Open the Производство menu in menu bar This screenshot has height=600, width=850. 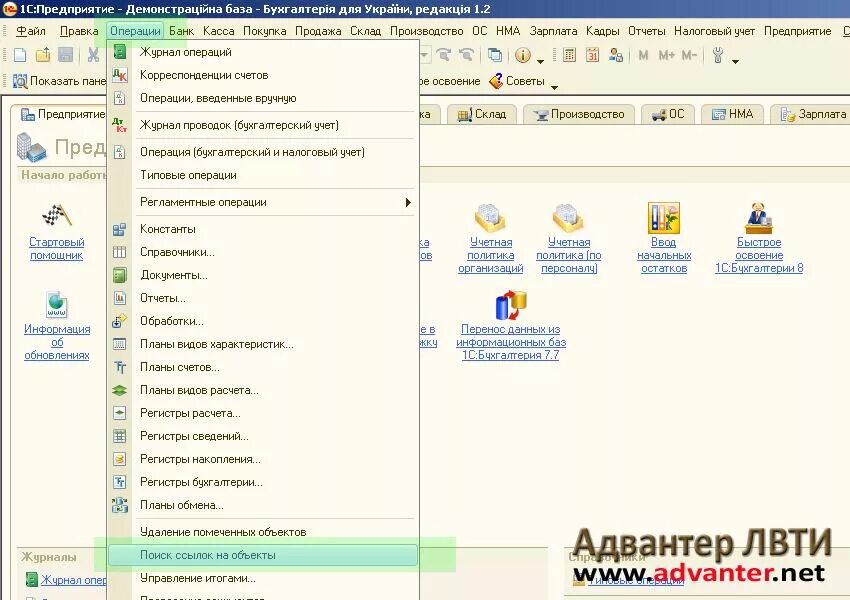(x=427, y=31)
